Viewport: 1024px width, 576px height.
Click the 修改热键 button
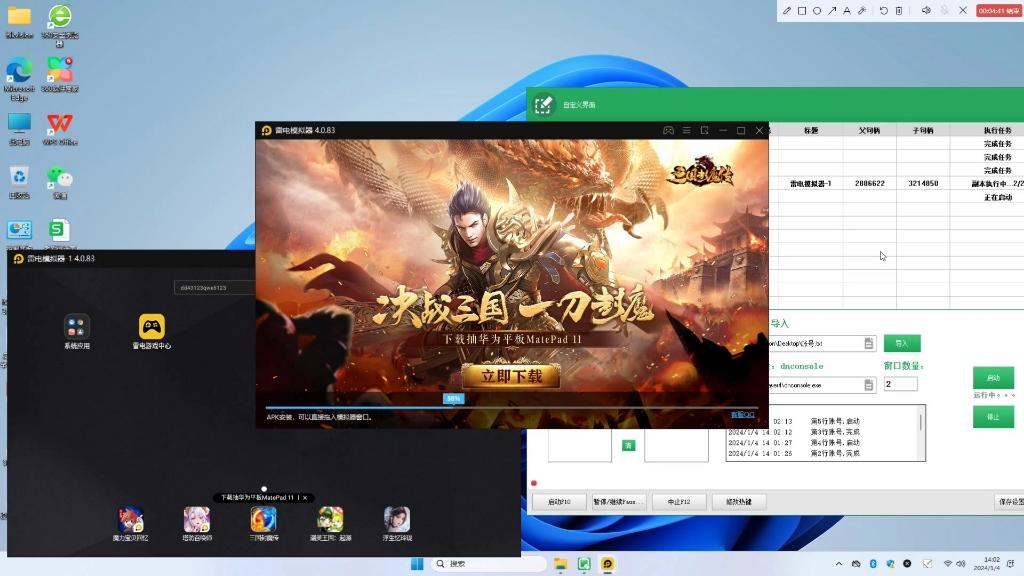tap(739, 502)
